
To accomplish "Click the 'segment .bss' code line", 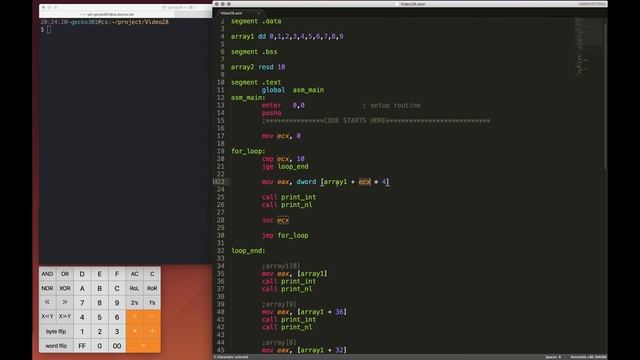I will tap(254, 52).
